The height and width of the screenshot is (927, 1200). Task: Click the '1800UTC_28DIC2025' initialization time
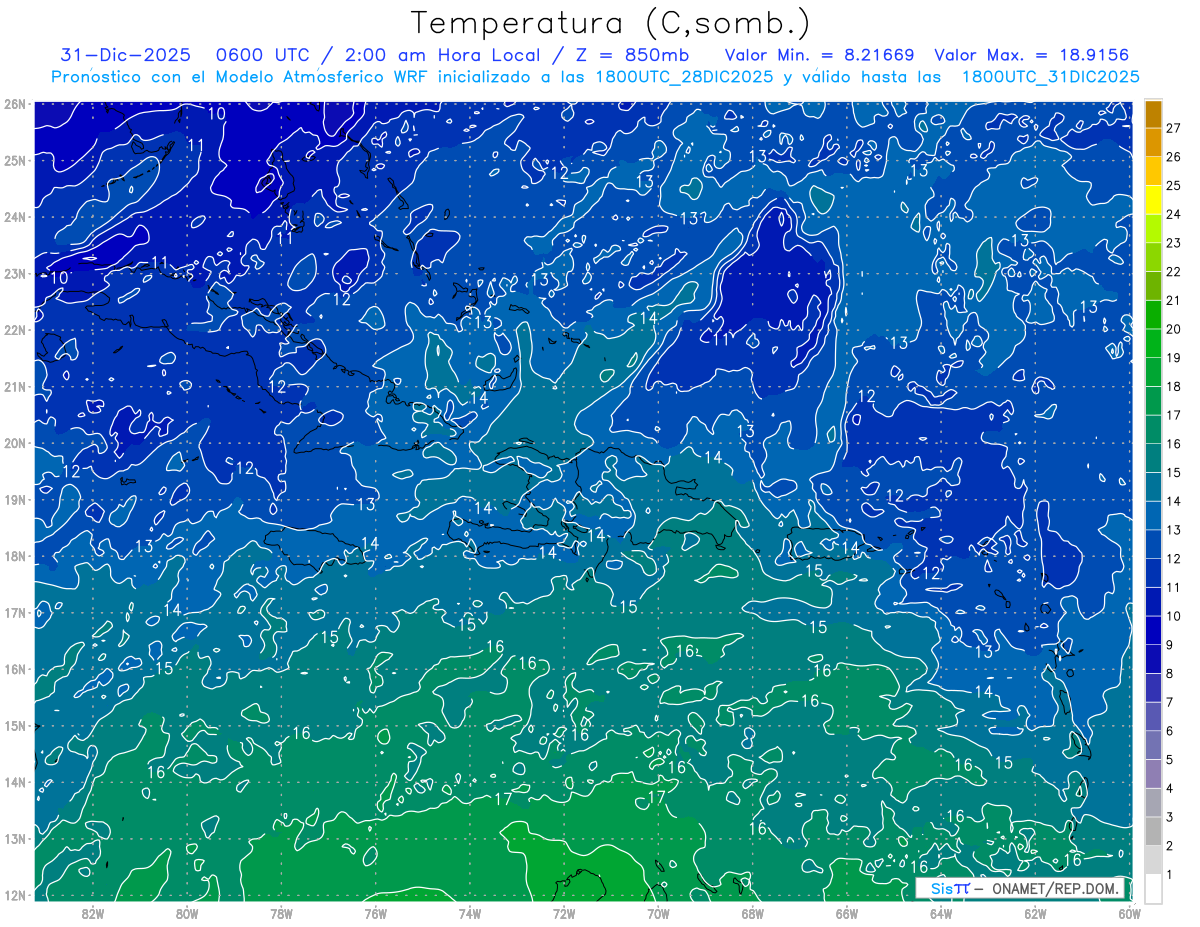coord(682,77)
